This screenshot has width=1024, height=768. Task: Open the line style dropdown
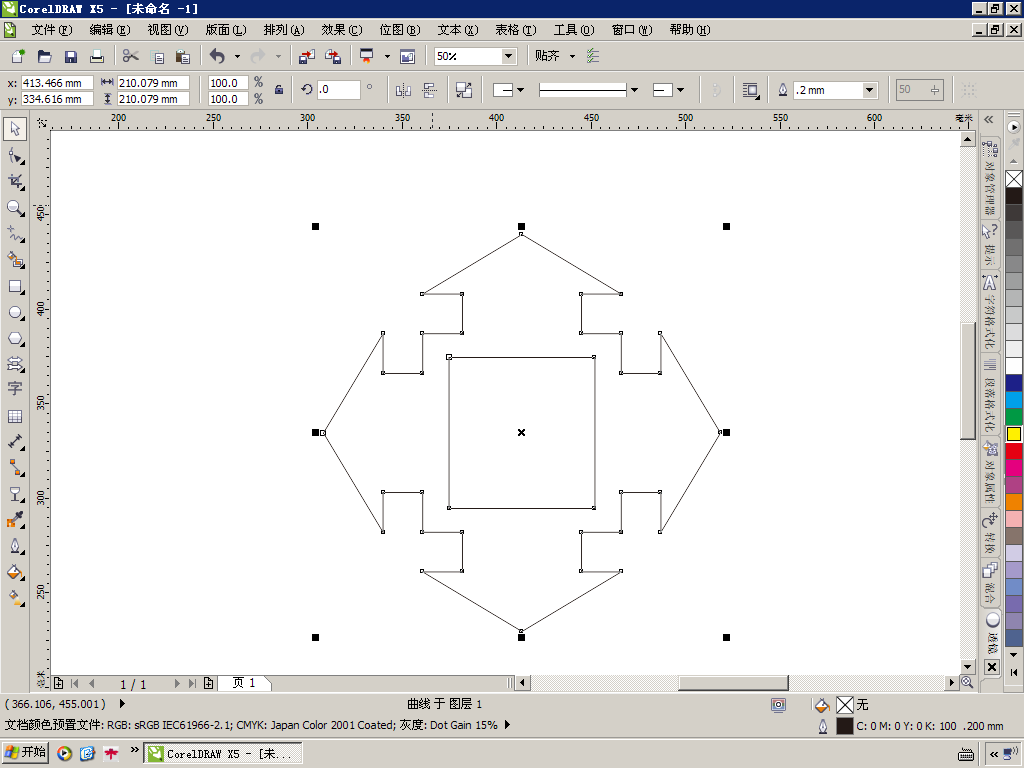click(x=634, y=90)
